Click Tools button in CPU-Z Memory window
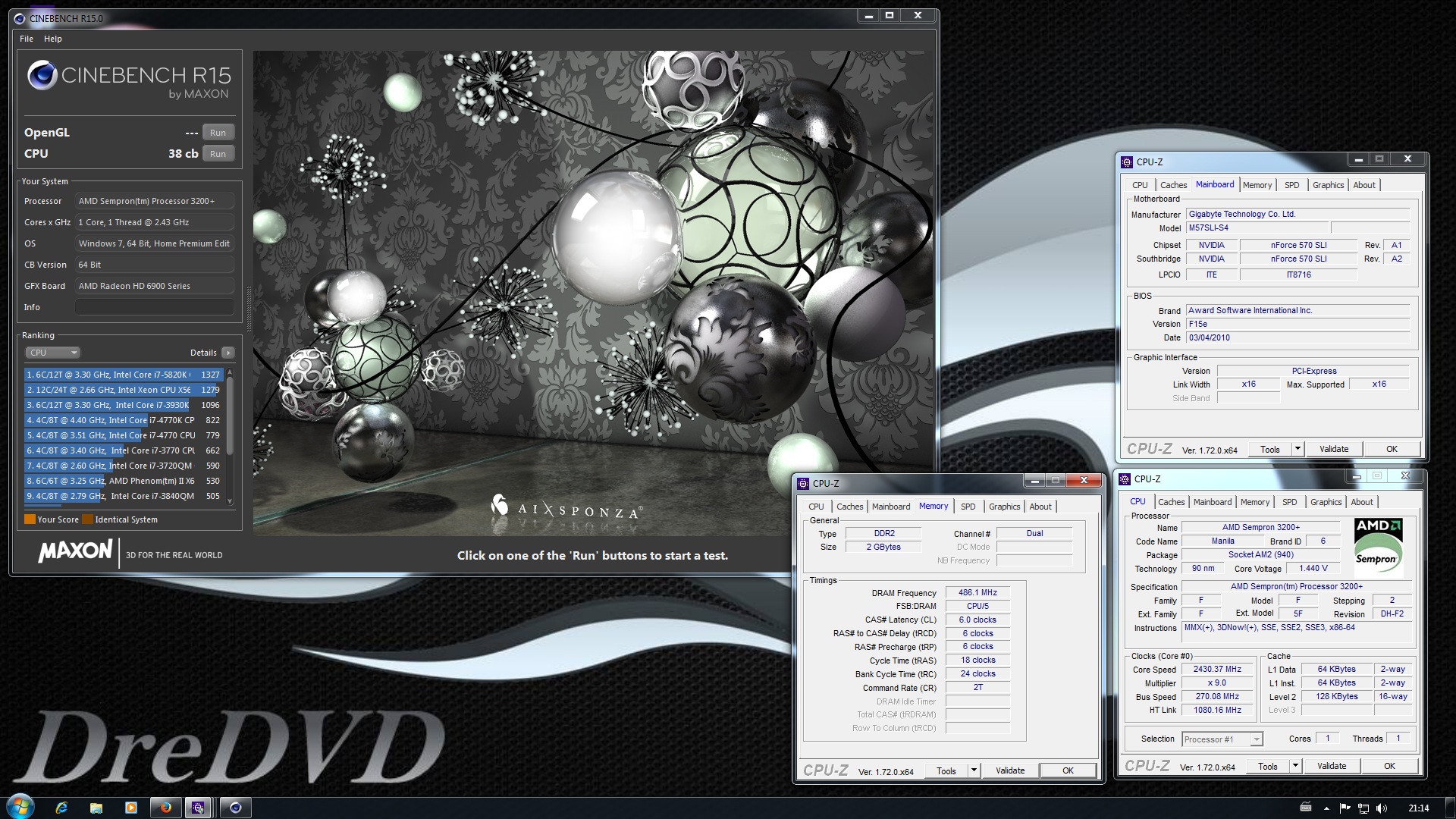Viewport: 1456px width, 819px height. point(946,770)
